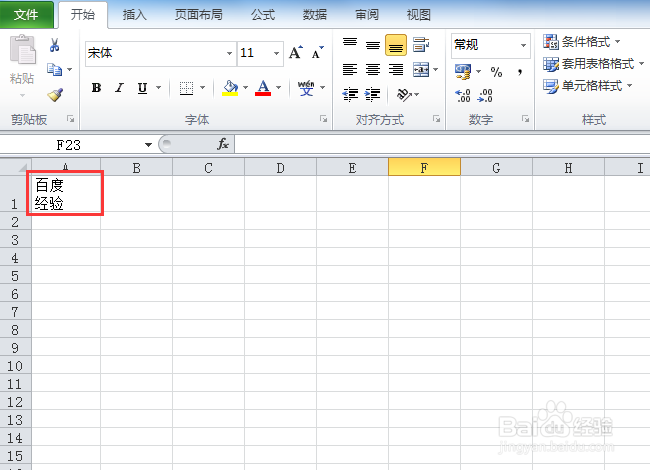Open borders dropdown arrow
Image resolution: width=650 pixels, height=470 pixels.
(x=203, y=87)
